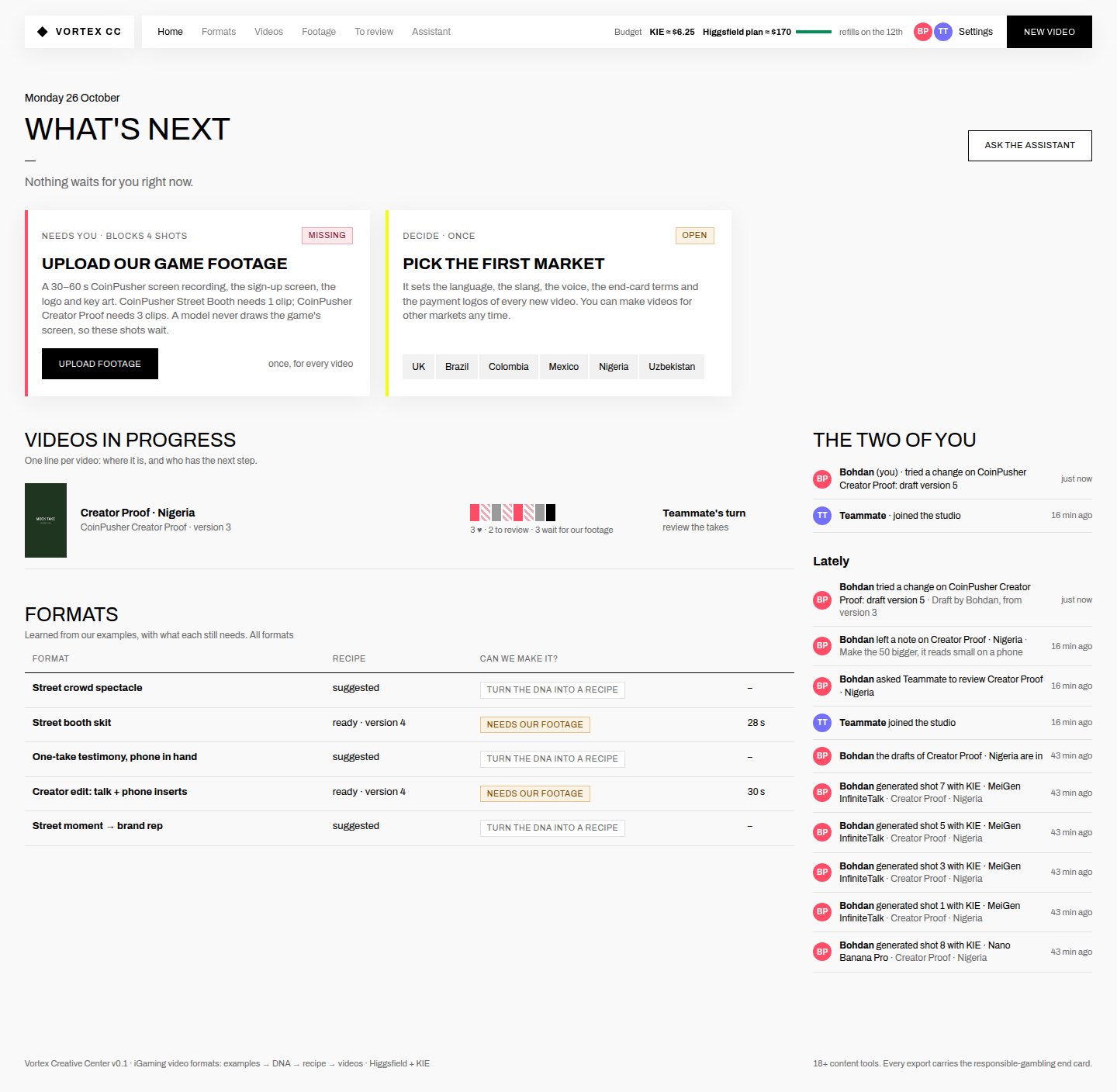1117x1092 pixels.
Task: Click avatar beside 'Bohdan left a note'
Action: [822, 645]
